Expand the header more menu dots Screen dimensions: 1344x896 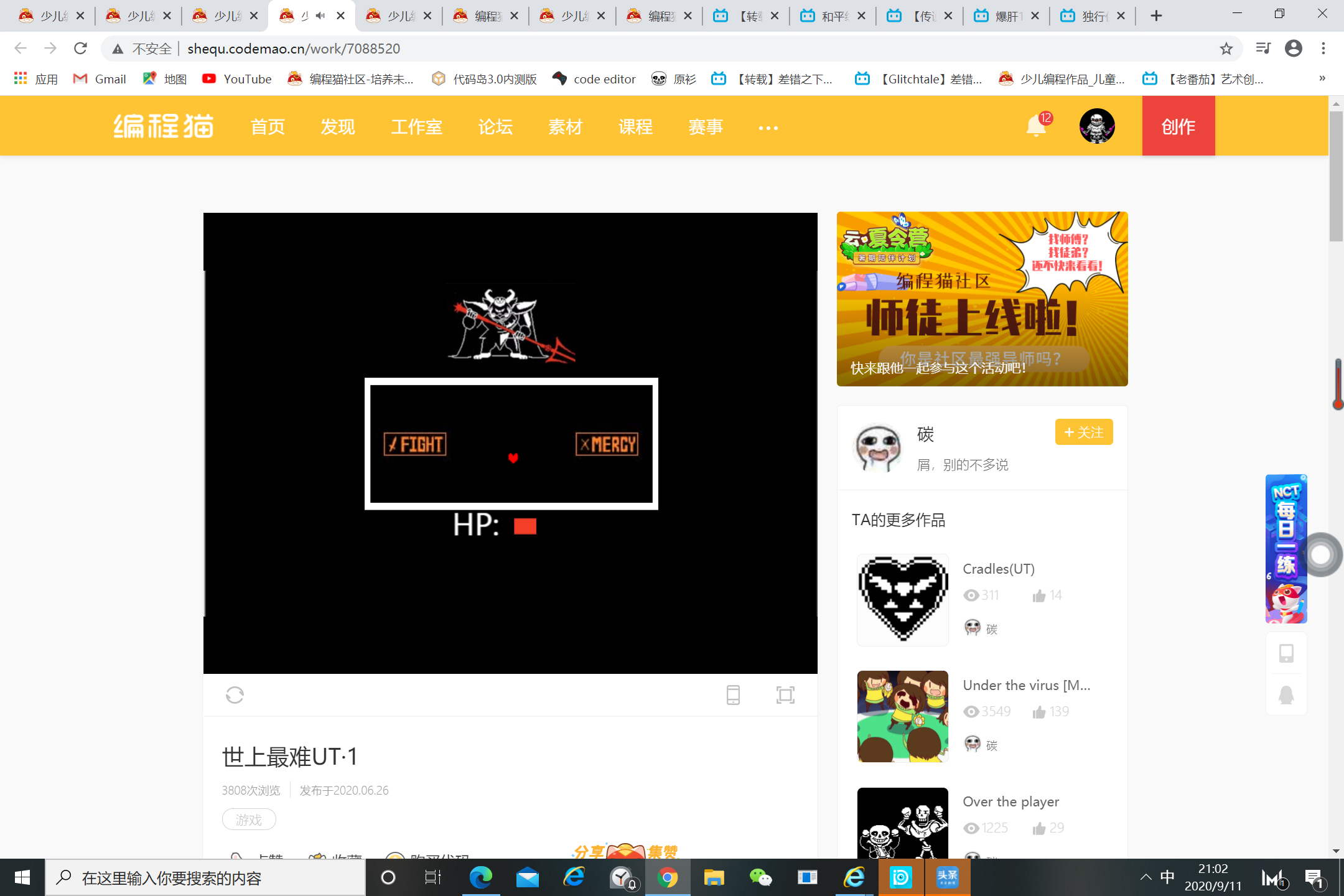768,128
